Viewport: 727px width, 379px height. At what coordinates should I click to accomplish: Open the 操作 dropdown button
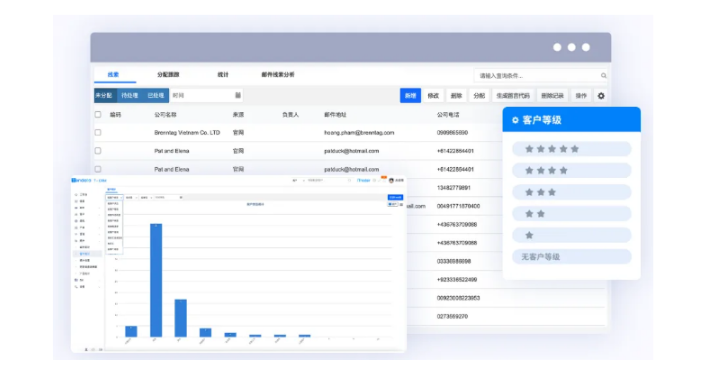(581, 96)
